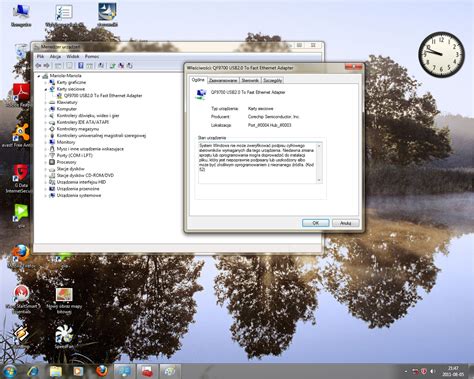Click the taskbar clock showing date

453,371
